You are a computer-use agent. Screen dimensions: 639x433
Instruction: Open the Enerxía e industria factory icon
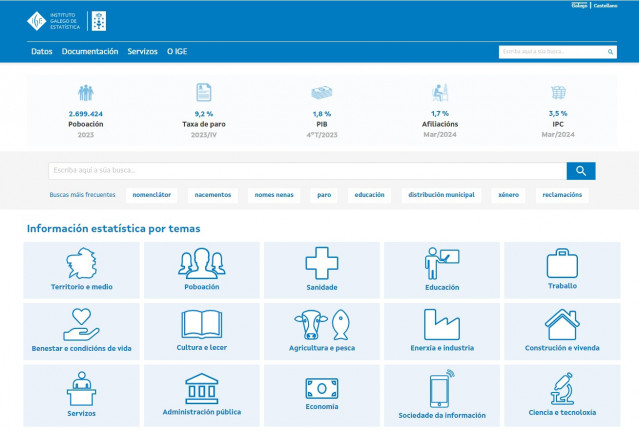pos(442,324)
